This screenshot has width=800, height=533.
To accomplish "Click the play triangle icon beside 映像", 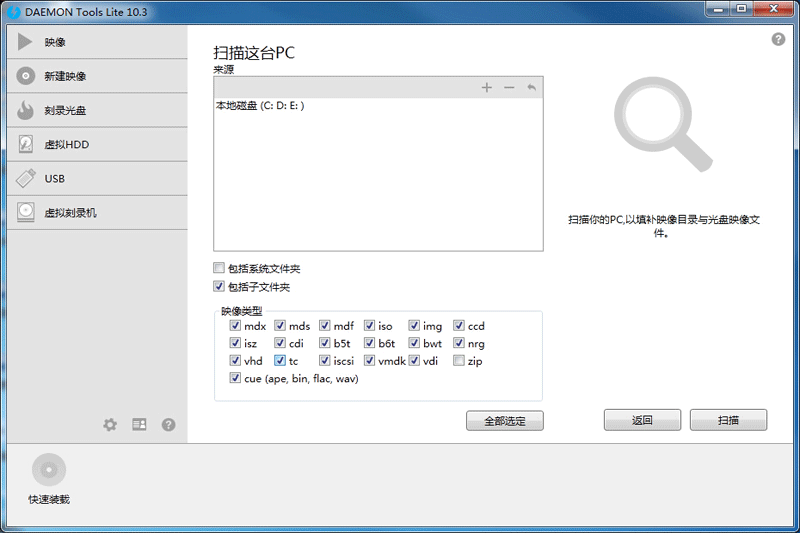I will pos(24,42).
